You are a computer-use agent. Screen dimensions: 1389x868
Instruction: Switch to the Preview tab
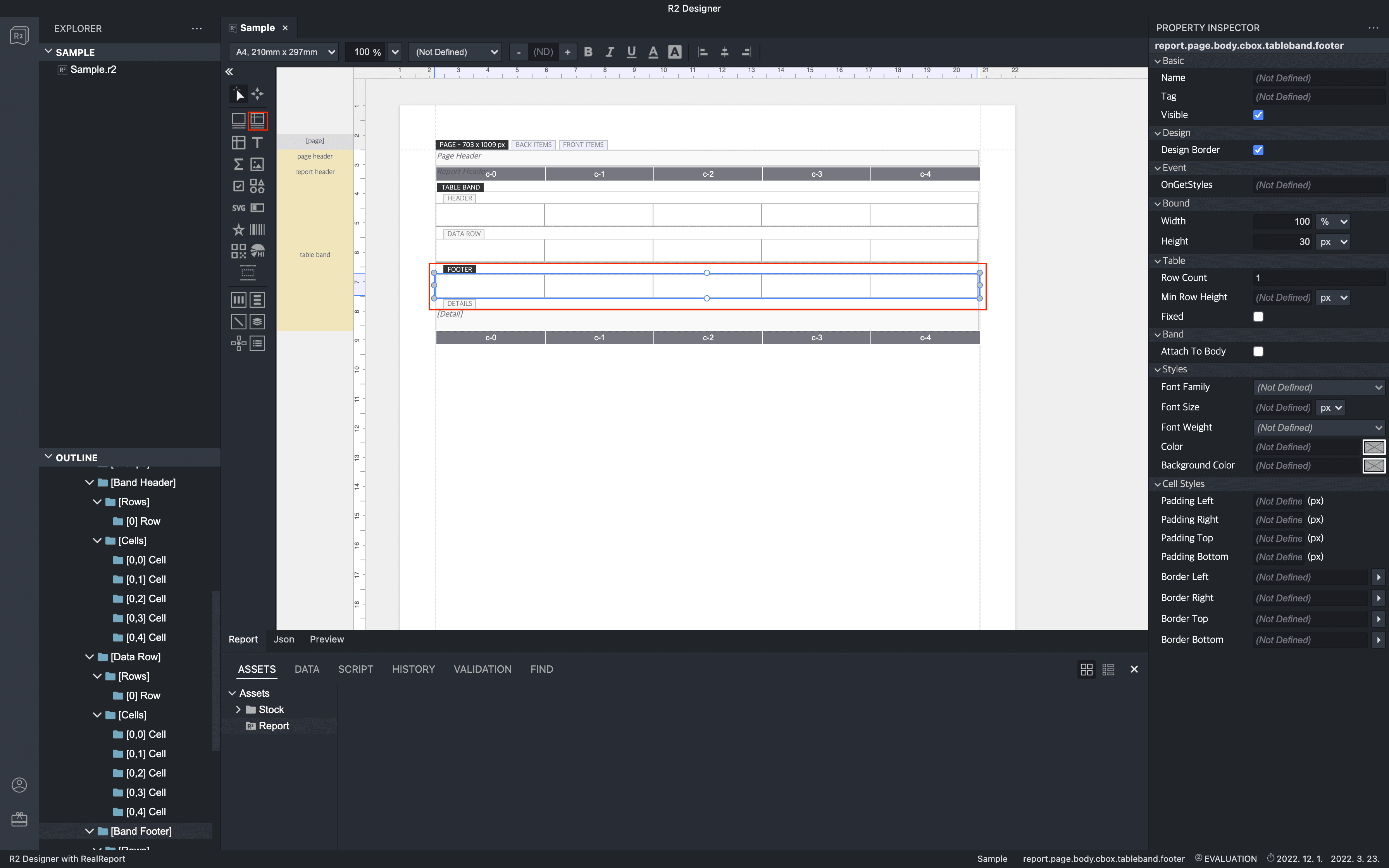[x=327, y=639]
